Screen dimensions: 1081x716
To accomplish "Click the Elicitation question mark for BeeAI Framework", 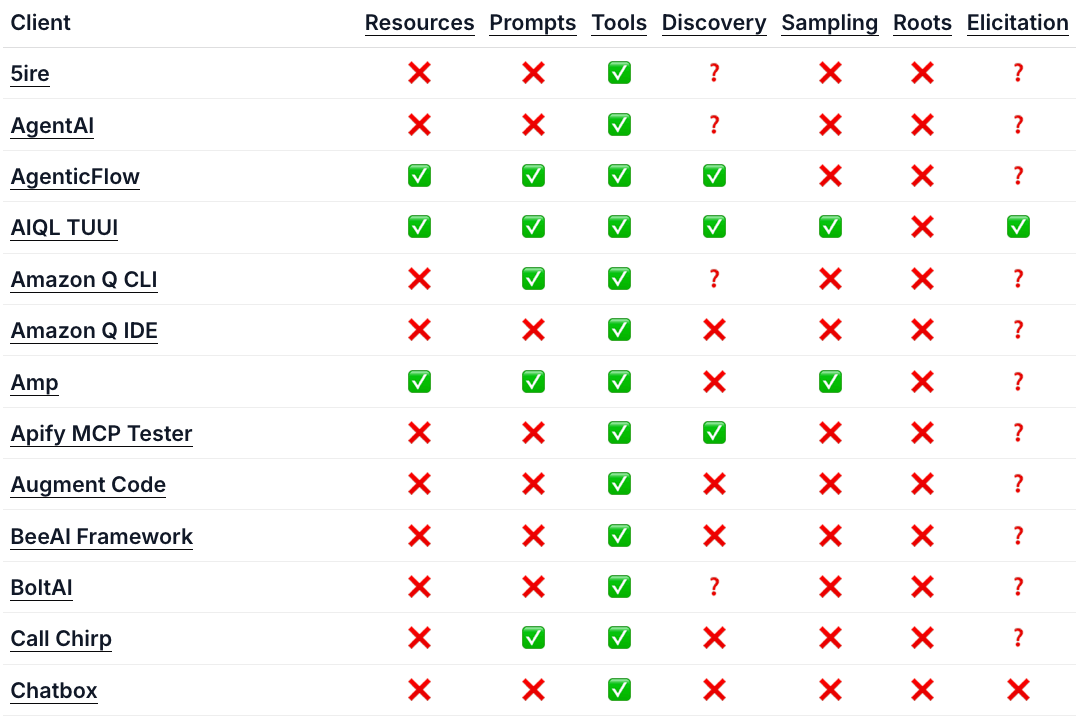I will 1018,535.
